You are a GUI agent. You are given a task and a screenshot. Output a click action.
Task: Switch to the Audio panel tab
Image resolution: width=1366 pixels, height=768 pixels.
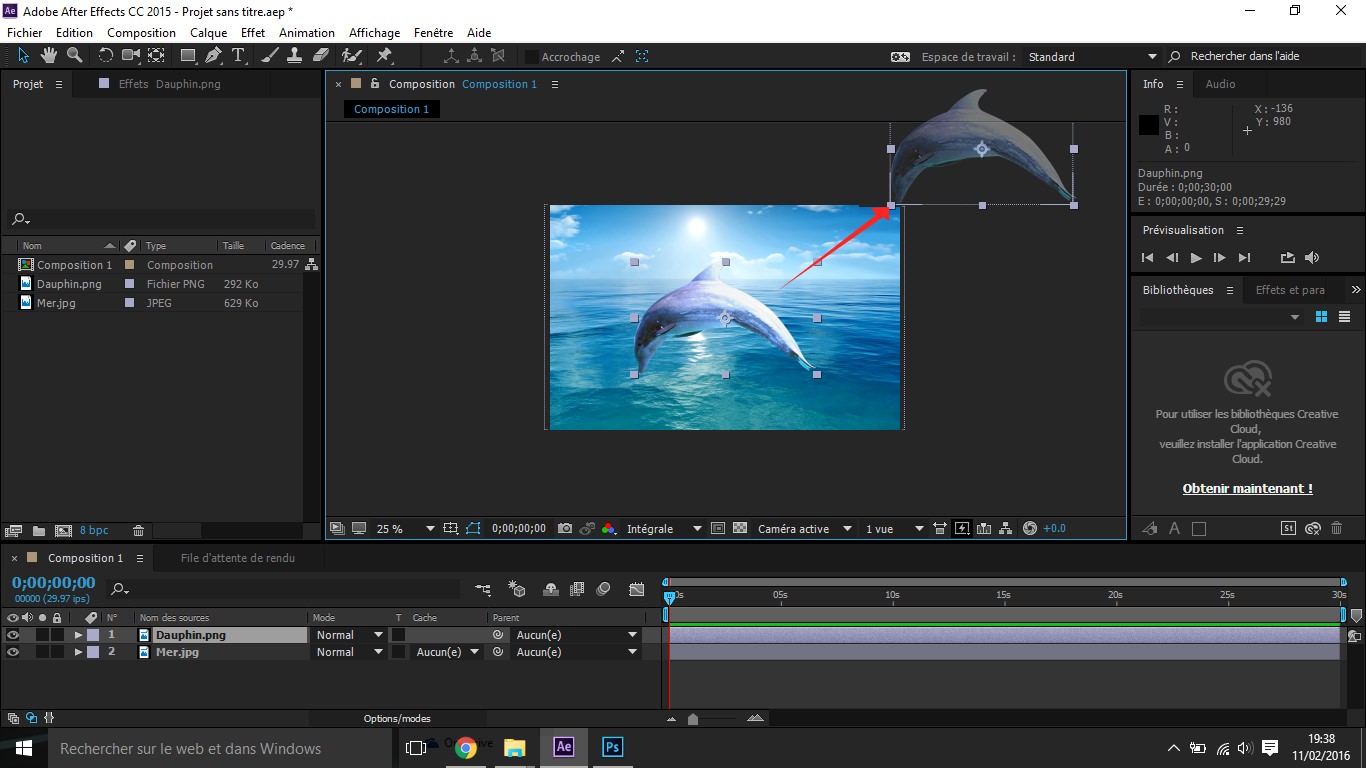[1220, 84]
